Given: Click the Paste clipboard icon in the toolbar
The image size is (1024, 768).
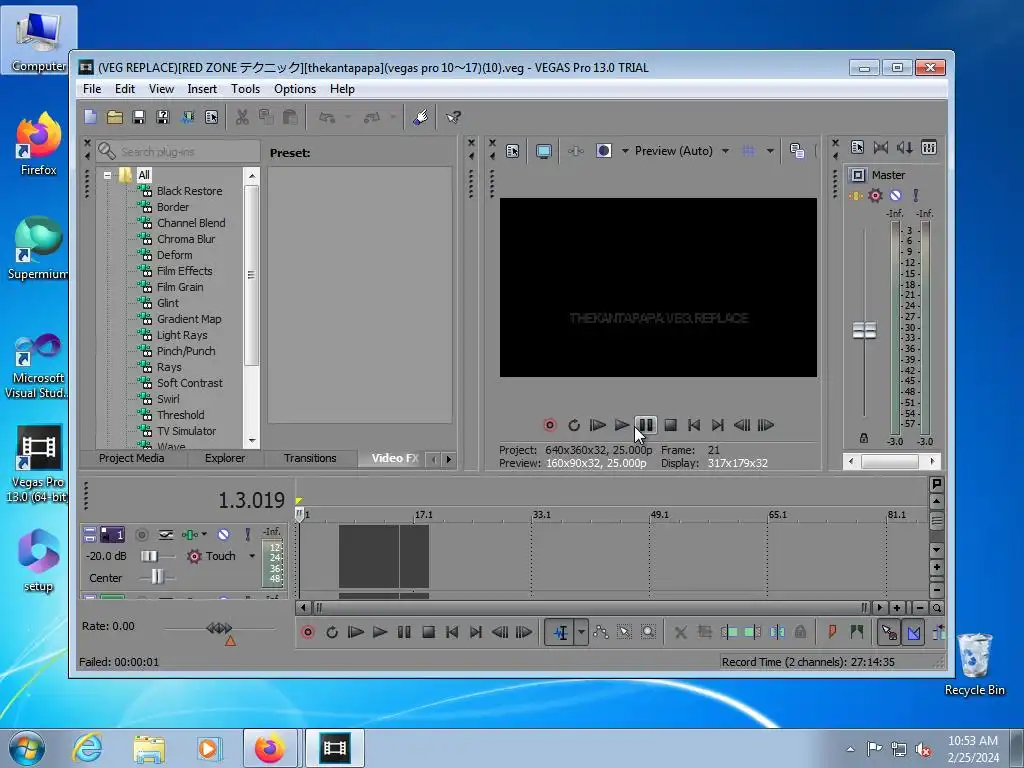Looking at the screenshot, I should pos(290,117).
